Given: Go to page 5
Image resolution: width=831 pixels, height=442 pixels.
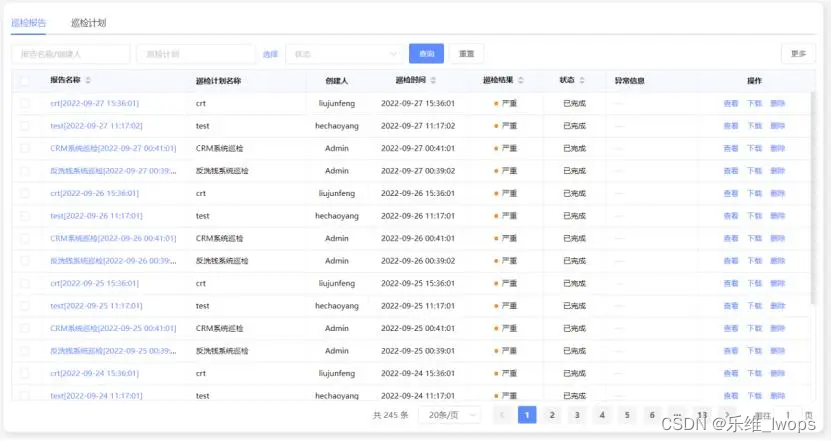Looking at the screenshot, I should coord(627,415).
